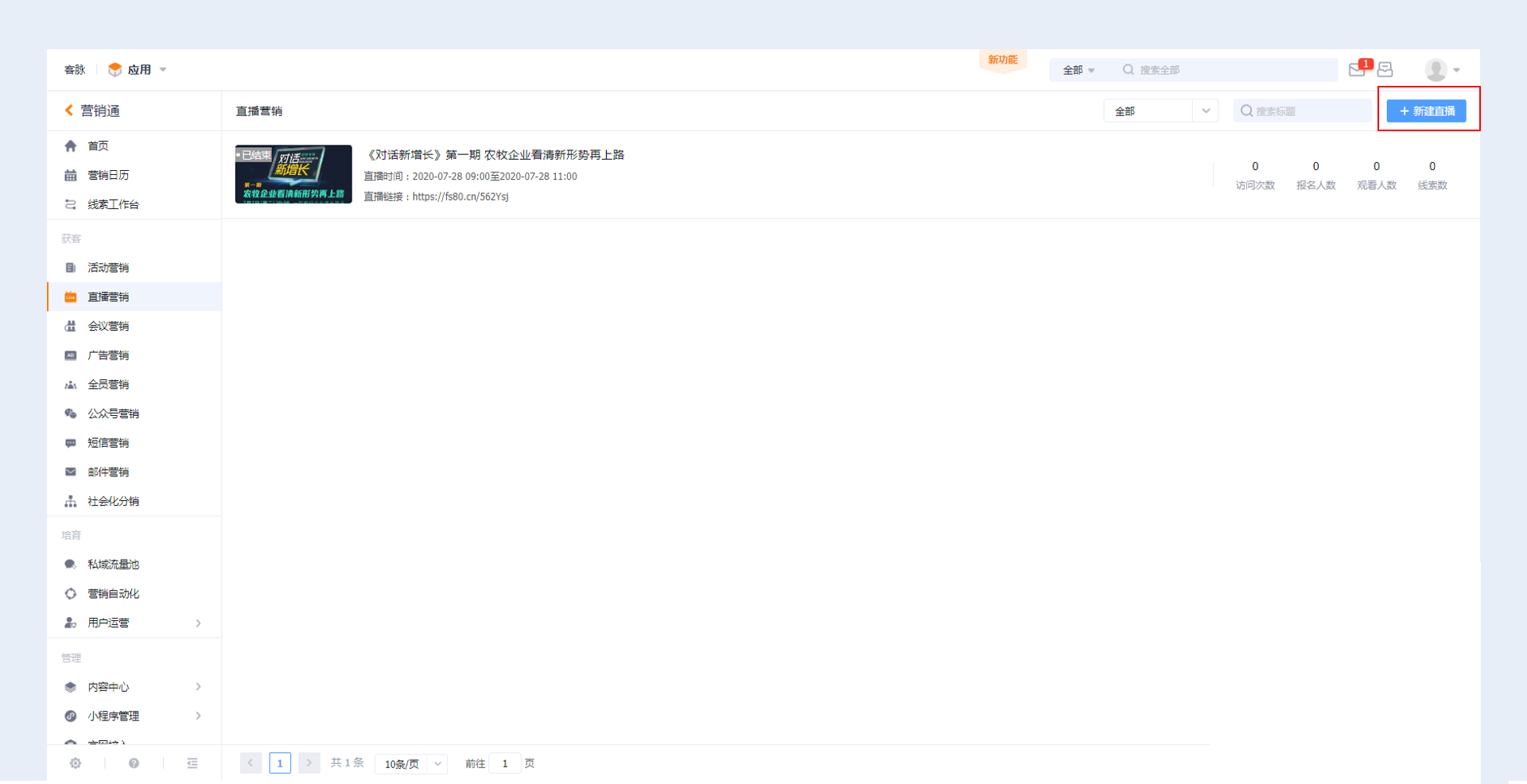Click the 前往 page number field
This screenshot has width=1527, height=784.
click(x=505, y=763)
